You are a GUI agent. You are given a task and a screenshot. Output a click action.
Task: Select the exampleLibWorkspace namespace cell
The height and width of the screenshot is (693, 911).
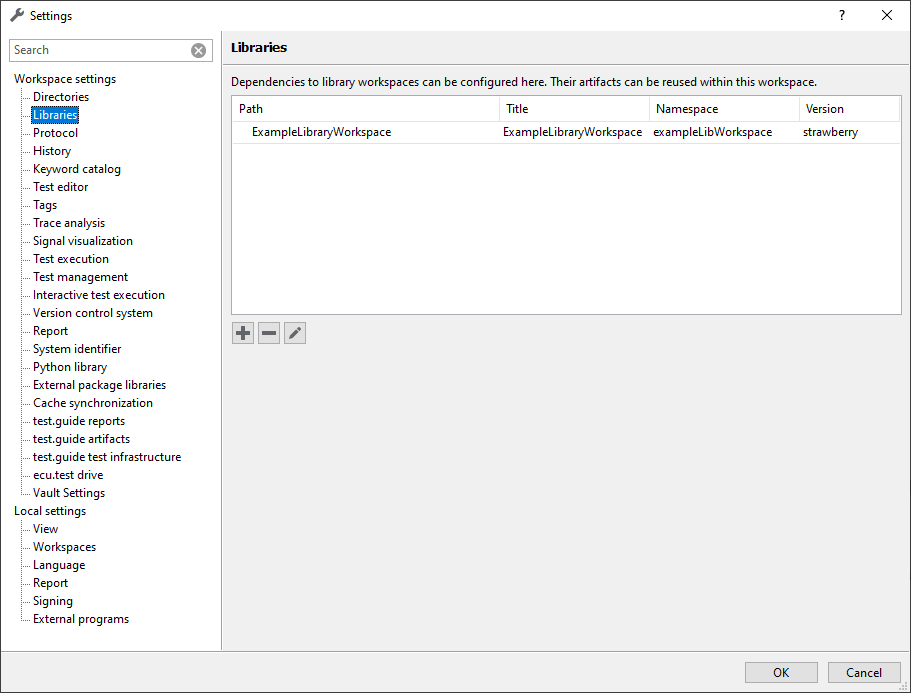point(712,132)
